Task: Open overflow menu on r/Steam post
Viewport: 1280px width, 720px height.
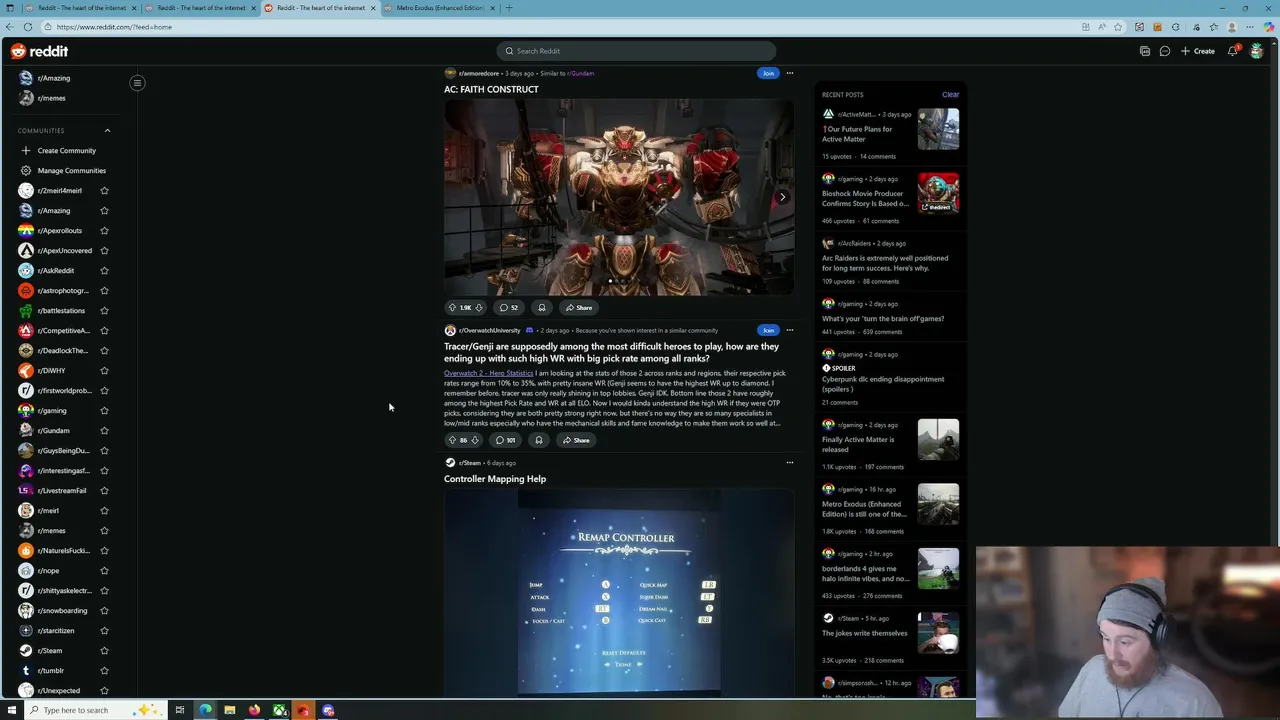Action: 789,463
